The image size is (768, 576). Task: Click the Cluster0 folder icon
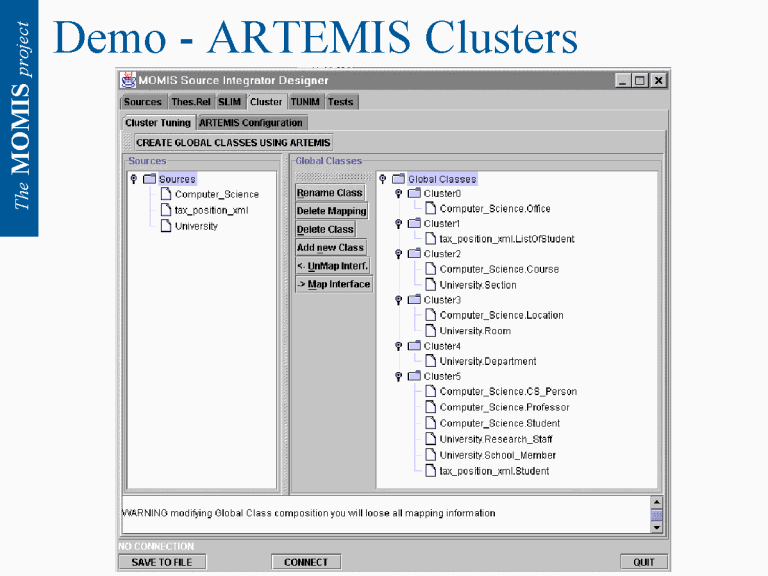[x=413, y=193]
